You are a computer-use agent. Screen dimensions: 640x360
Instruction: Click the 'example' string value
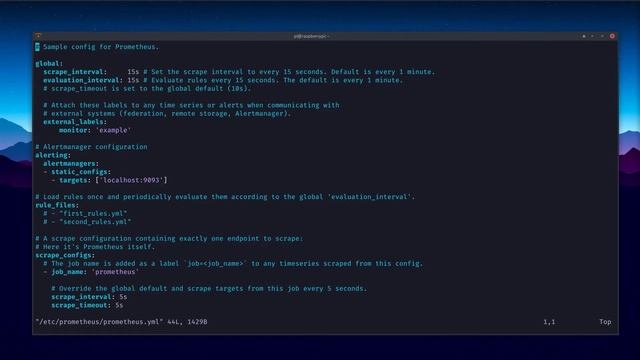[x=113, y=130]
